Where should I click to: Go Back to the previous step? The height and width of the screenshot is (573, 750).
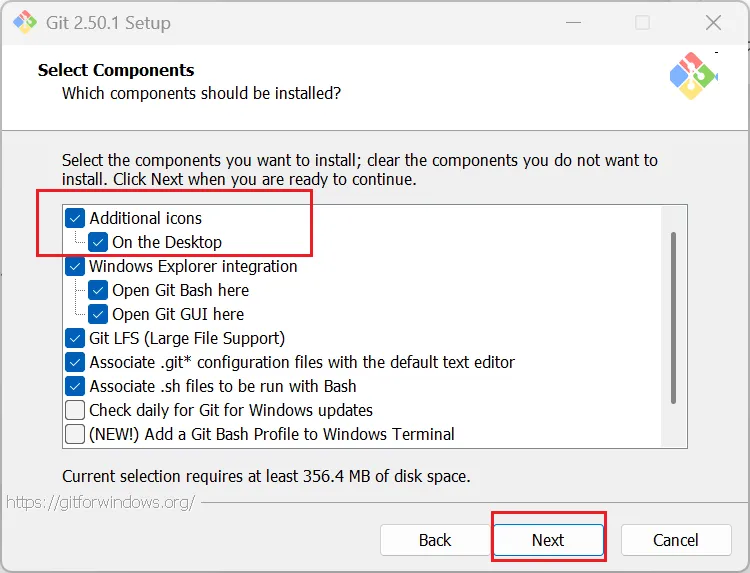click(435, 540)
